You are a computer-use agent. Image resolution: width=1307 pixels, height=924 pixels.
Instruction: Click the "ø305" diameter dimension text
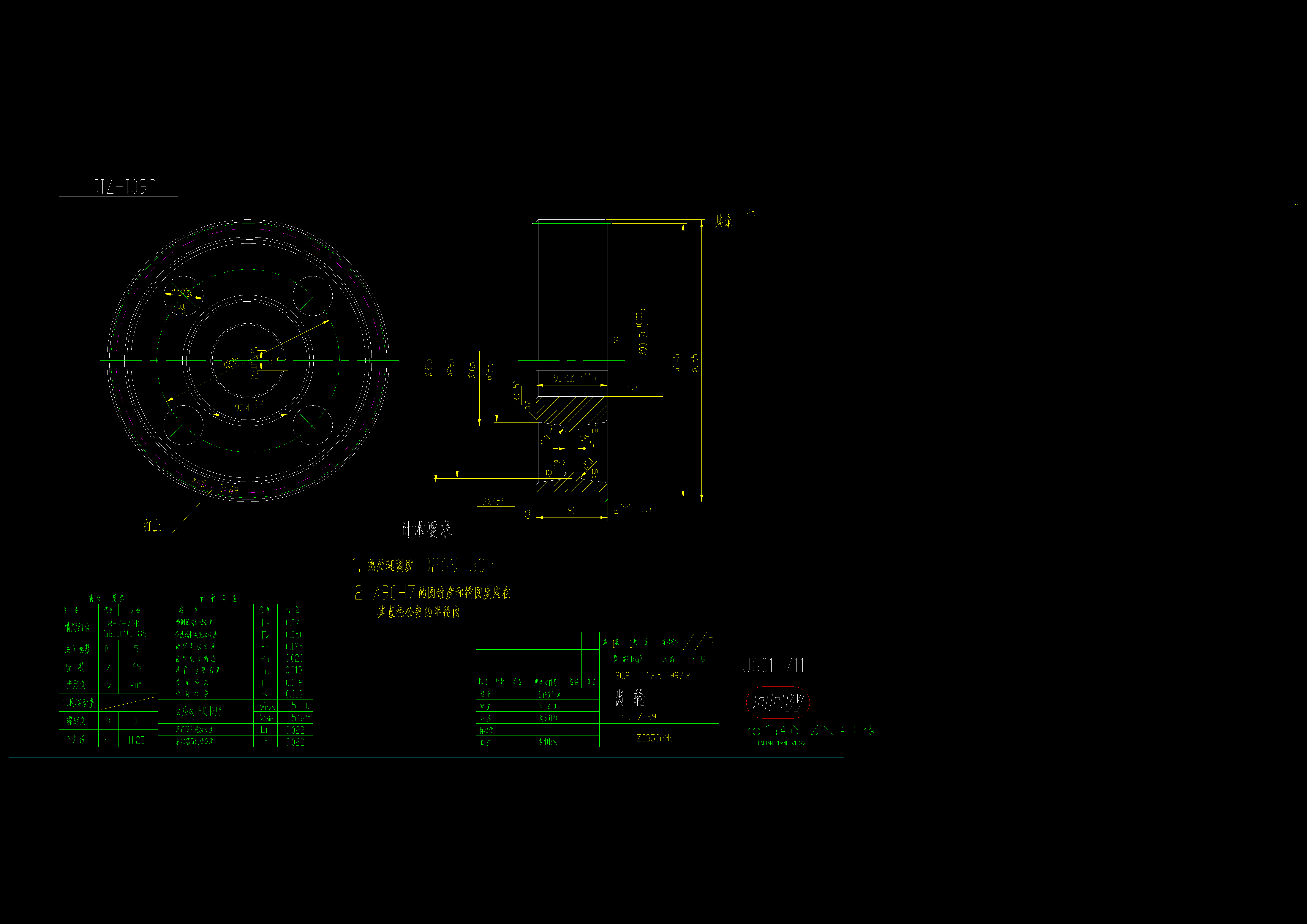pyautogui.click(x=429, y=368)
